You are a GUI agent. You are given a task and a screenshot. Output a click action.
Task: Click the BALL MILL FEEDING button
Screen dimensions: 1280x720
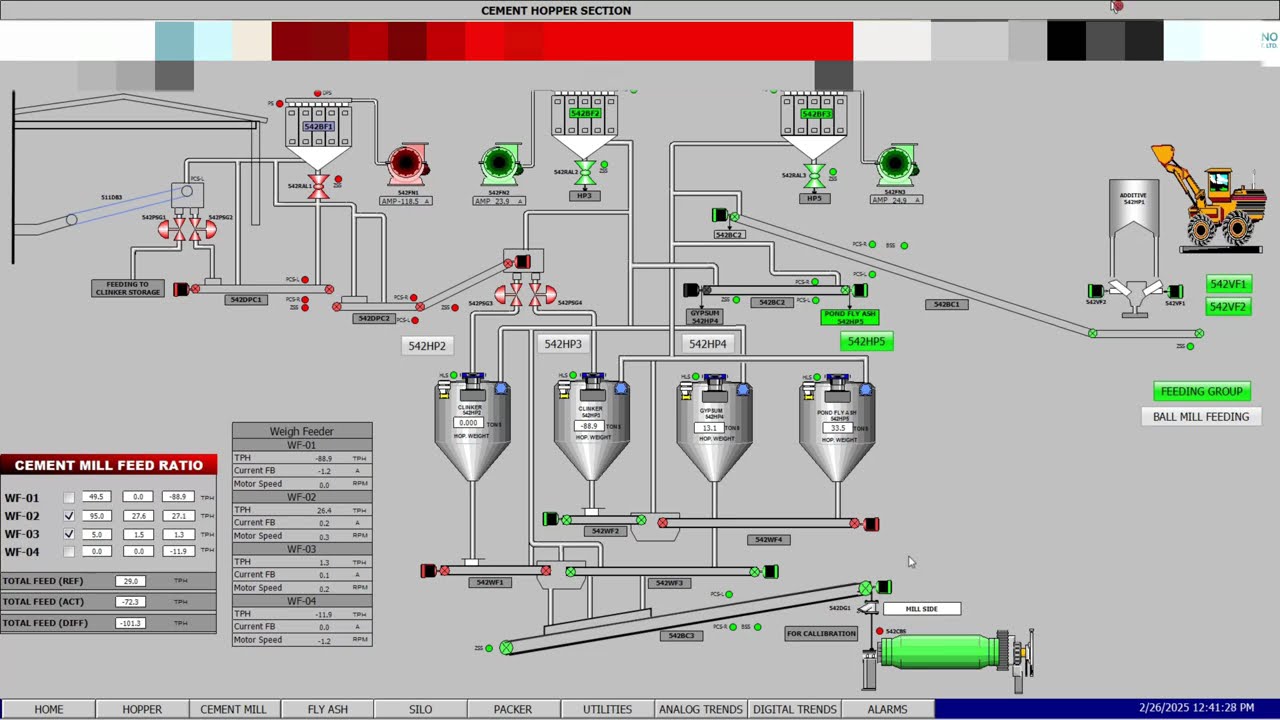pos(1201,416)
